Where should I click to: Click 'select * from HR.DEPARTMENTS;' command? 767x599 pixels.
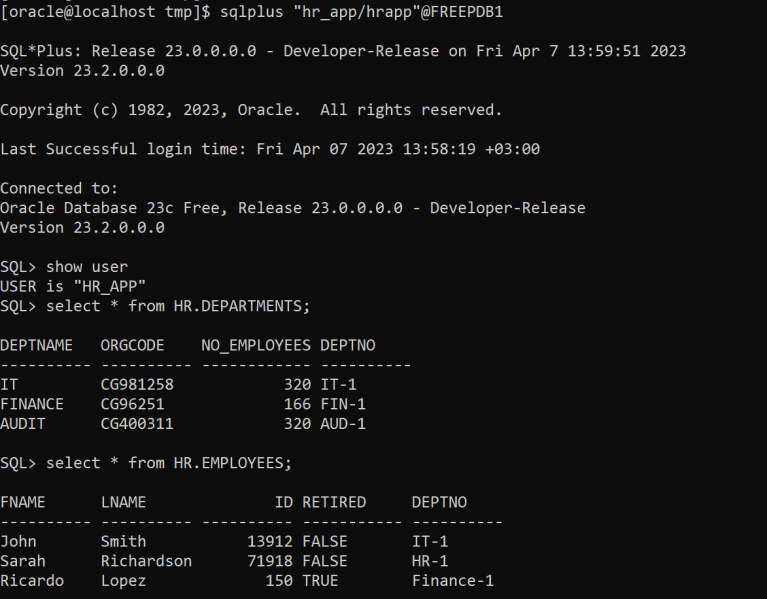tap(178, 306)
